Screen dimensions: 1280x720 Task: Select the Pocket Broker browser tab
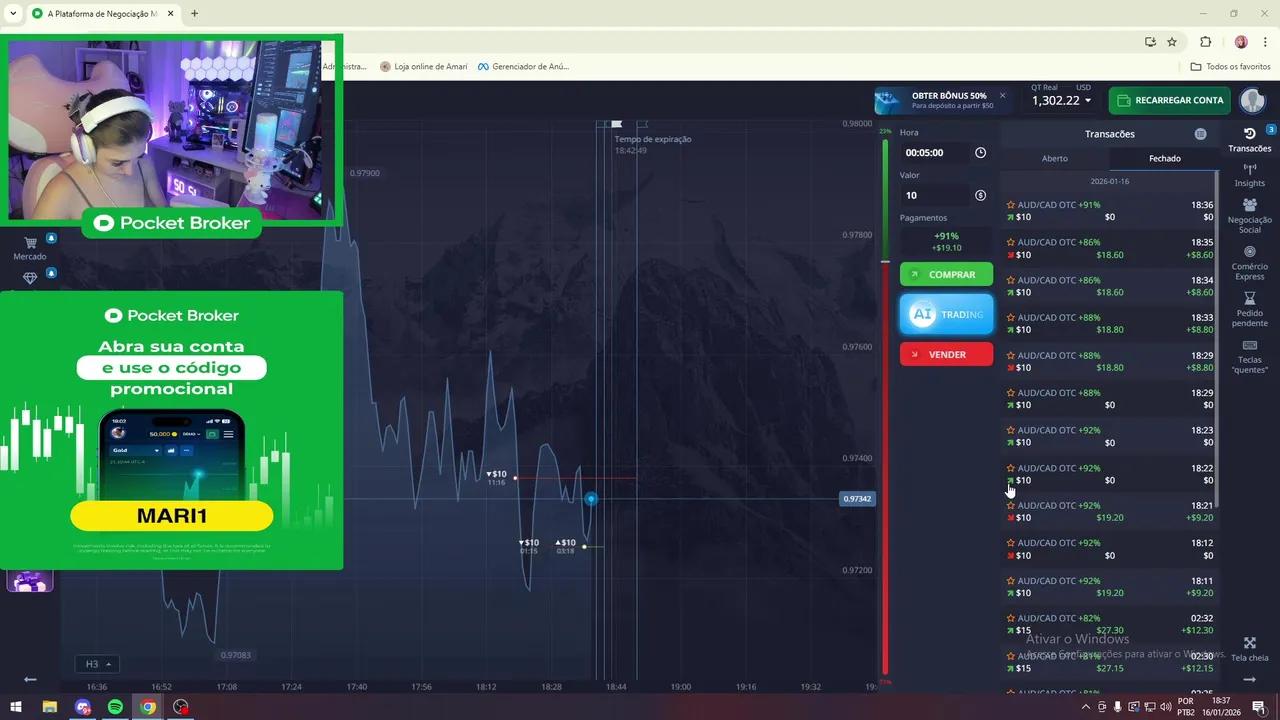click(102, 14)
